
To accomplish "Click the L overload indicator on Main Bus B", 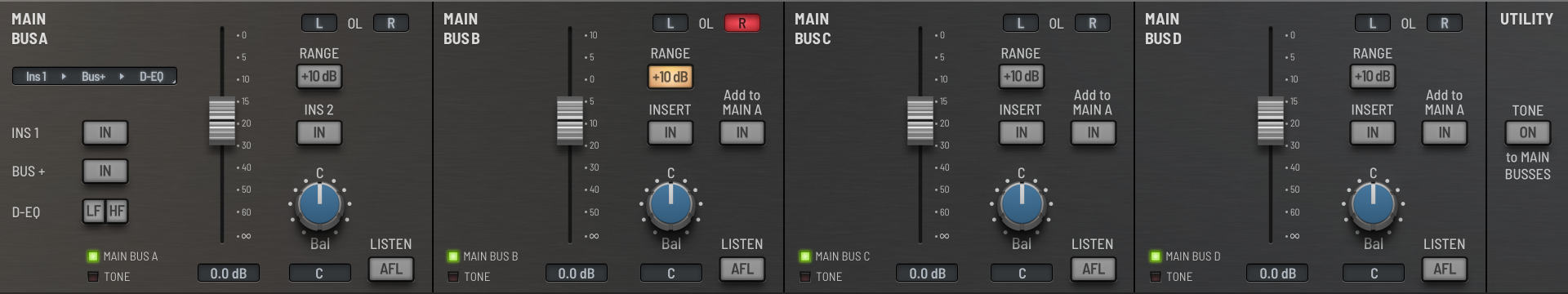I will (670, 23).
